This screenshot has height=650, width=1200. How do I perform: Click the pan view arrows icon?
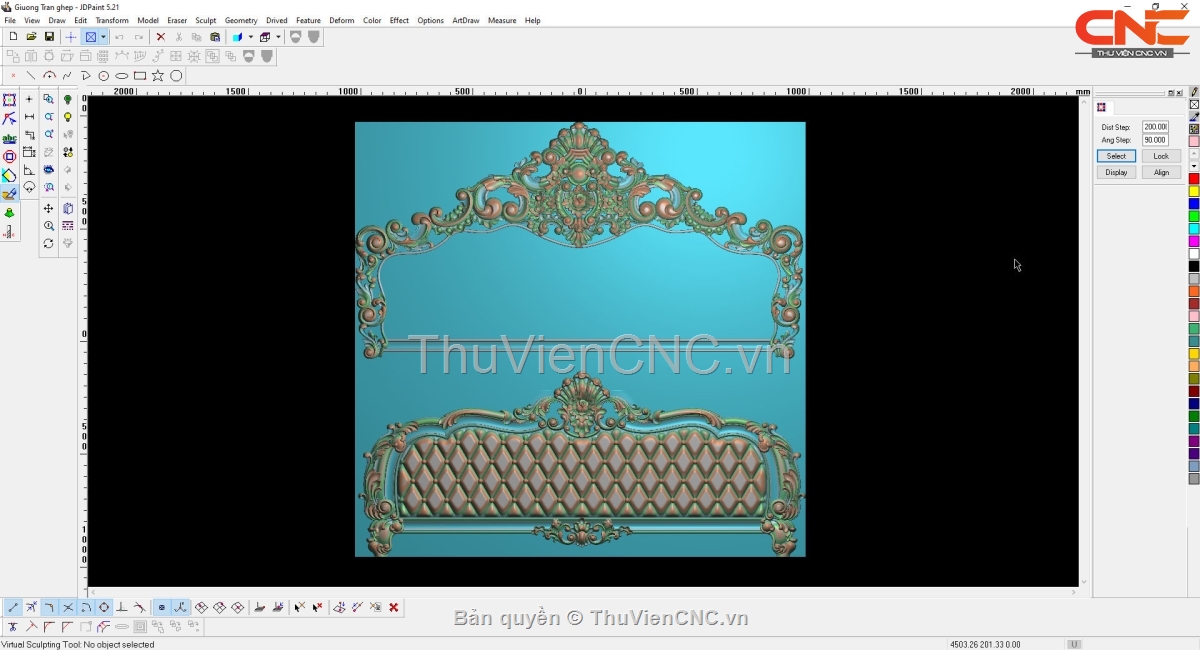pyautogui.click(x=48, y=209)
